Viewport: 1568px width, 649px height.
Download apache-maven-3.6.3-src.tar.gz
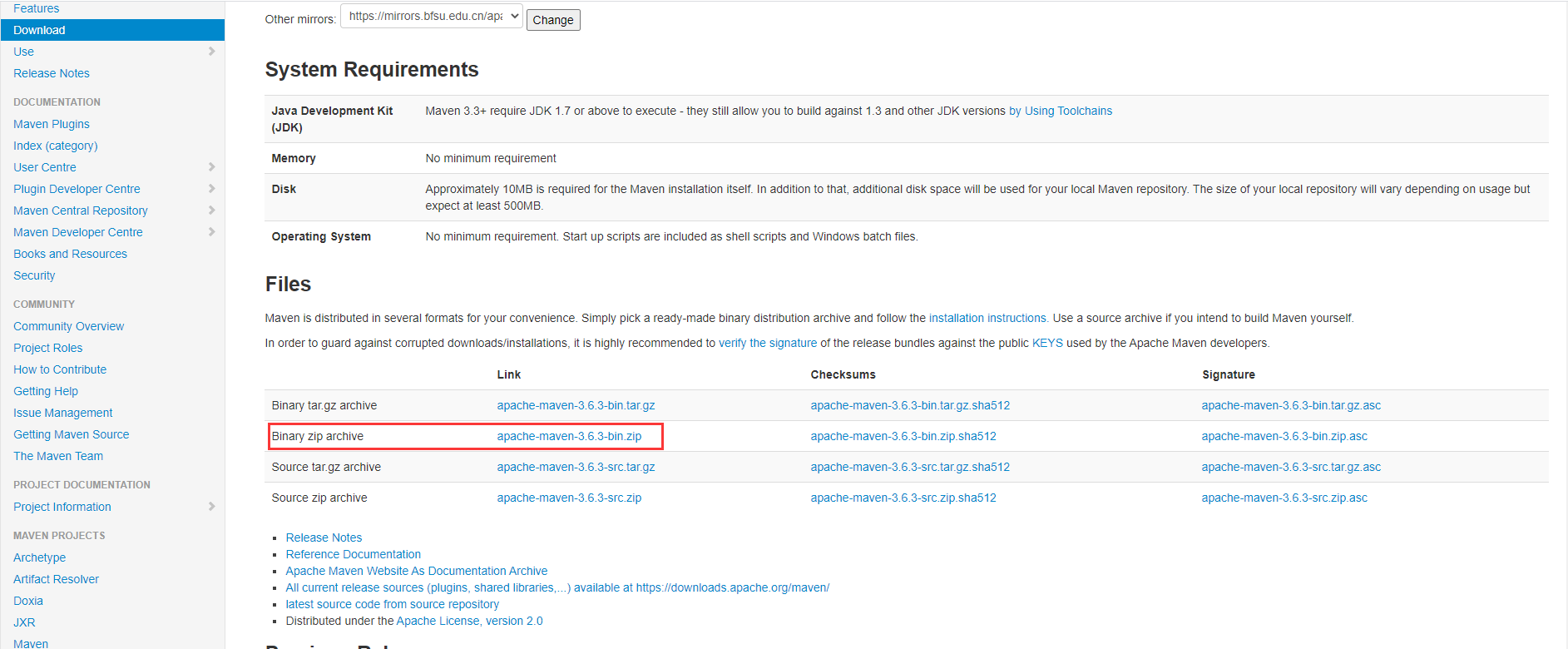click(x=576, y=467)
